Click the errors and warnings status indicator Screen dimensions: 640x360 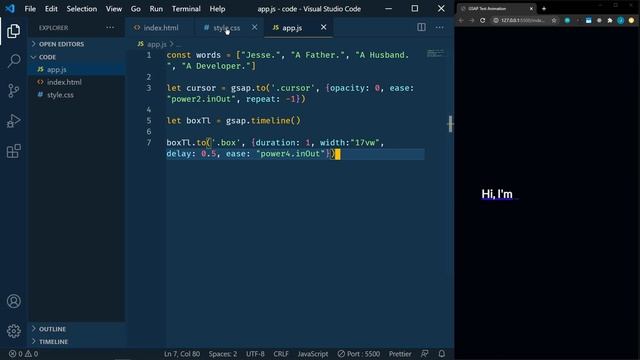pyautogui.click(x=23, y=354)
